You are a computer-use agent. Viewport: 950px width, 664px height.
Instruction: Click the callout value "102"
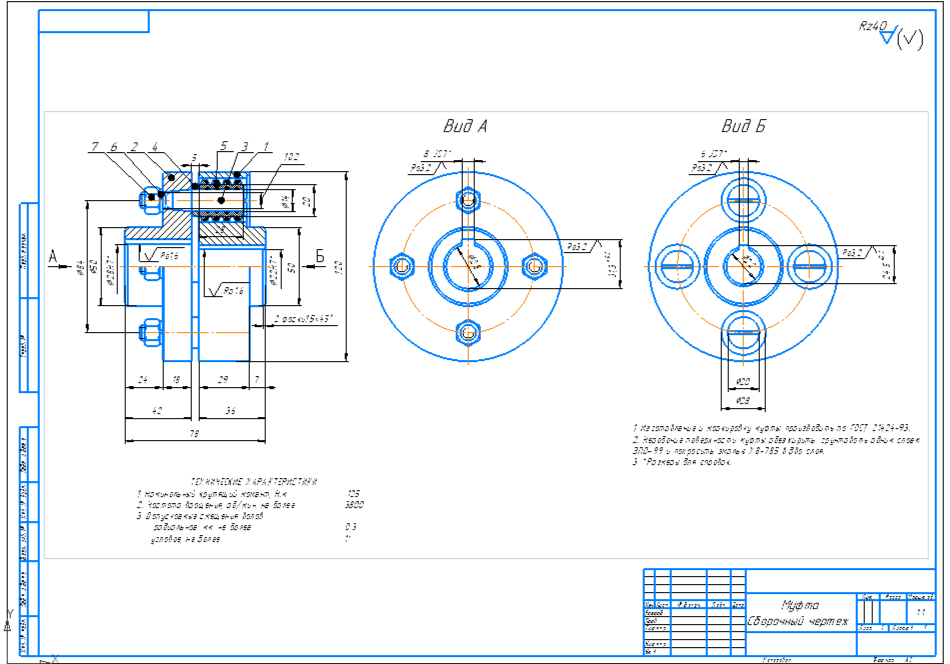click(x=291, y=157)
